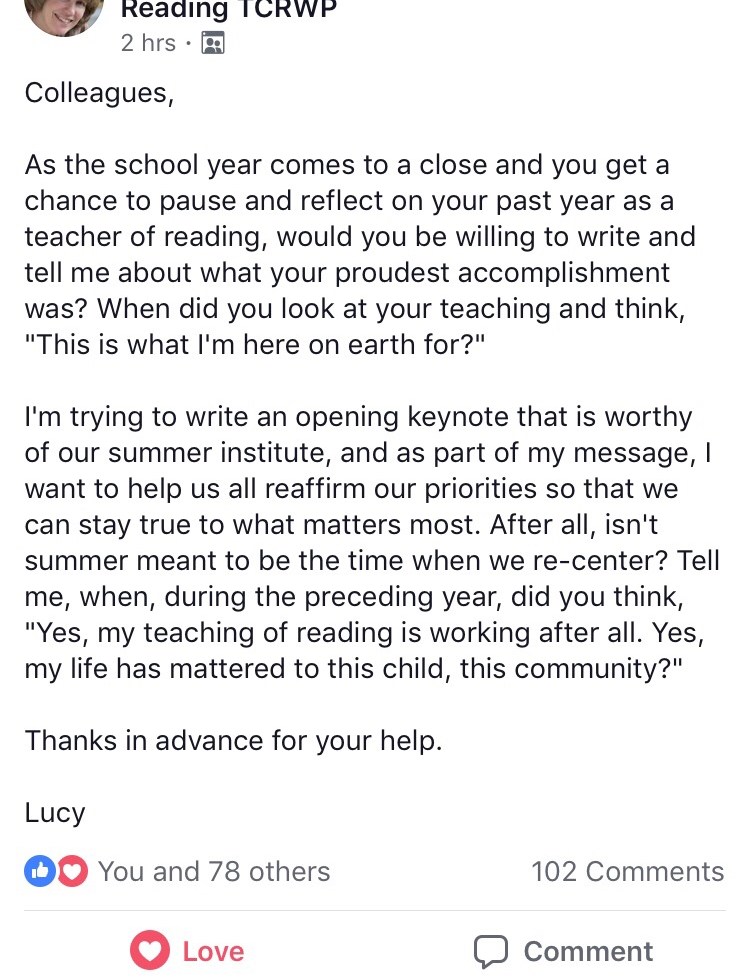Tap the "my life has mattered to this child" line

354,669
